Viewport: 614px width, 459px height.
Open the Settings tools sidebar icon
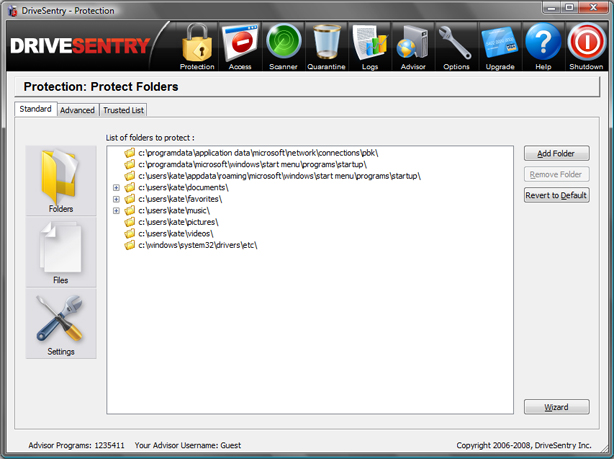[x=61, y=323]
